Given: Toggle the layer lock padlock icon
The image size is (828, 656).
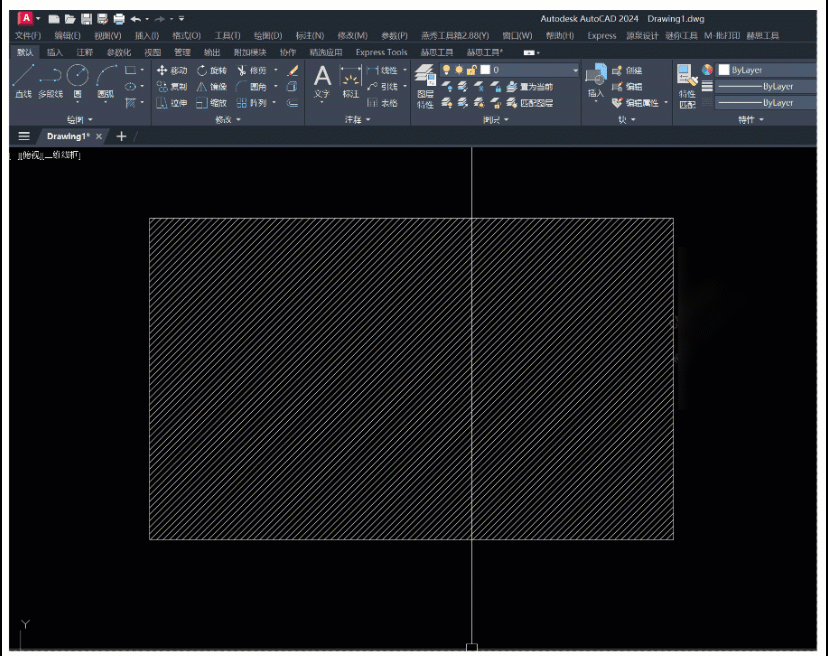Looking at the screenshot, I should (x=471, y=70).
